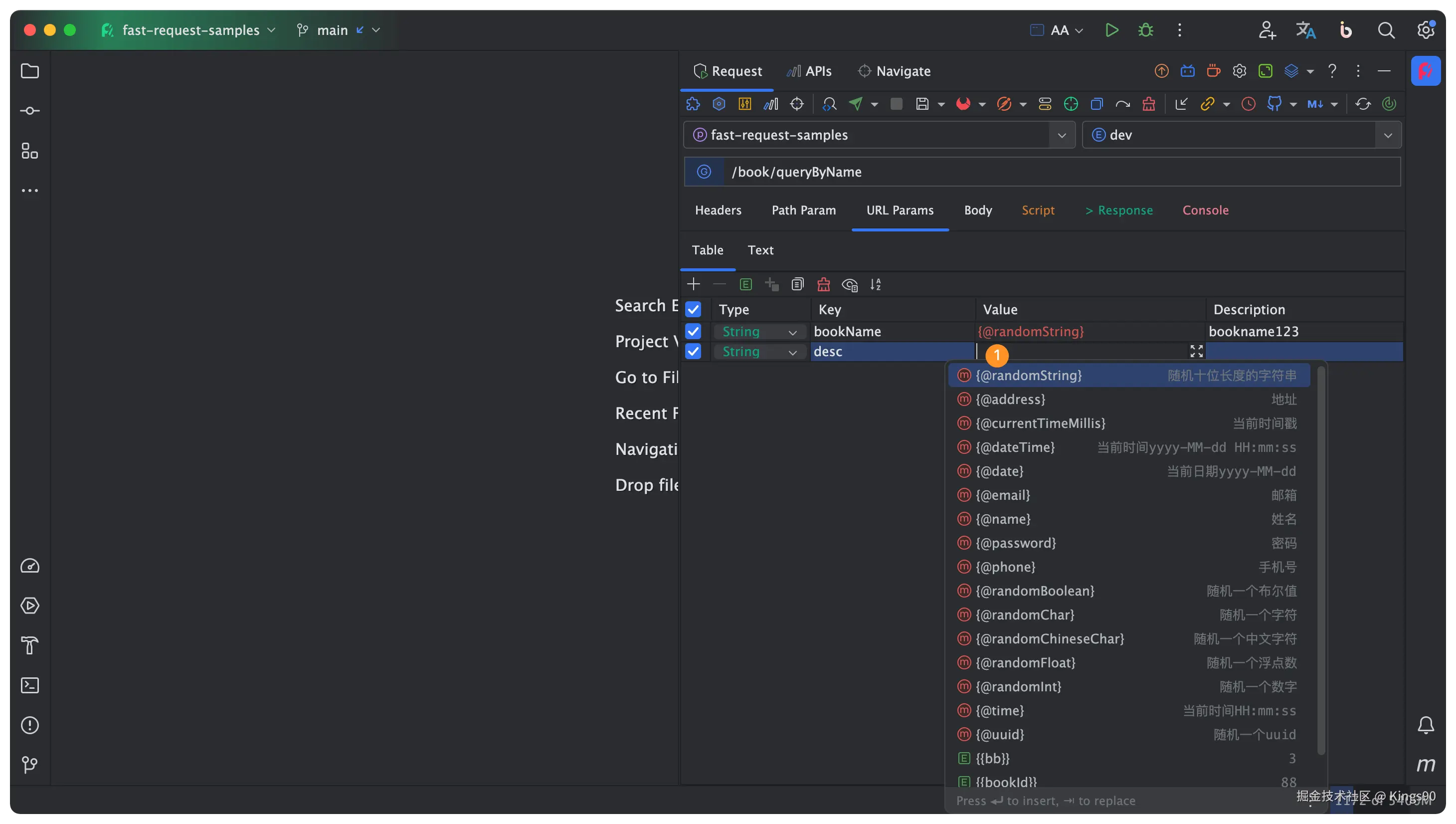Switch to the Request tab

click(728, 71)
